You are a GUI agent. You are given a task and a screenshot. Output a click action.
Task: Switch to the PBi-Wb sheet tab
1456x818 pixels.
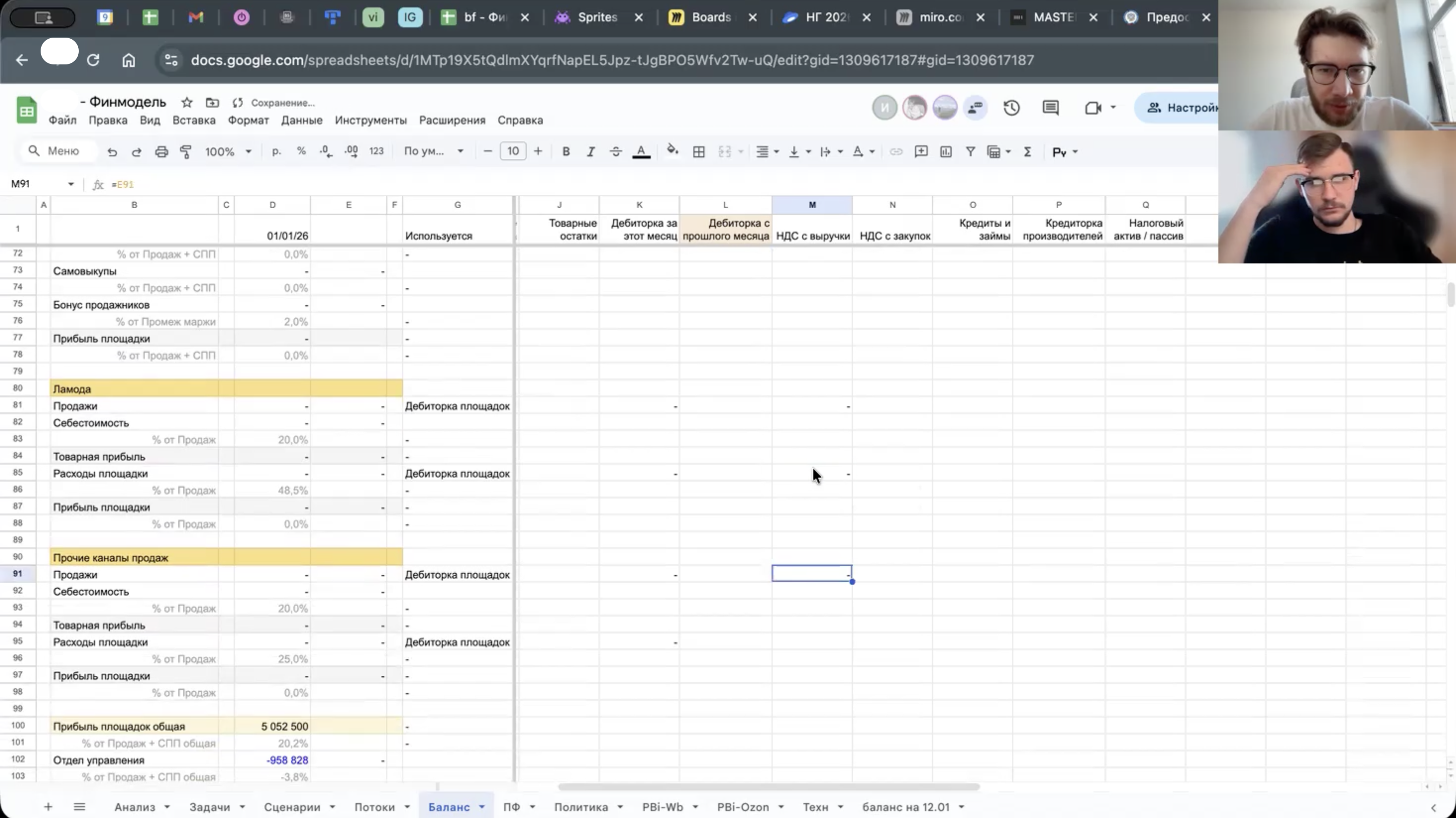click(663, 807)
